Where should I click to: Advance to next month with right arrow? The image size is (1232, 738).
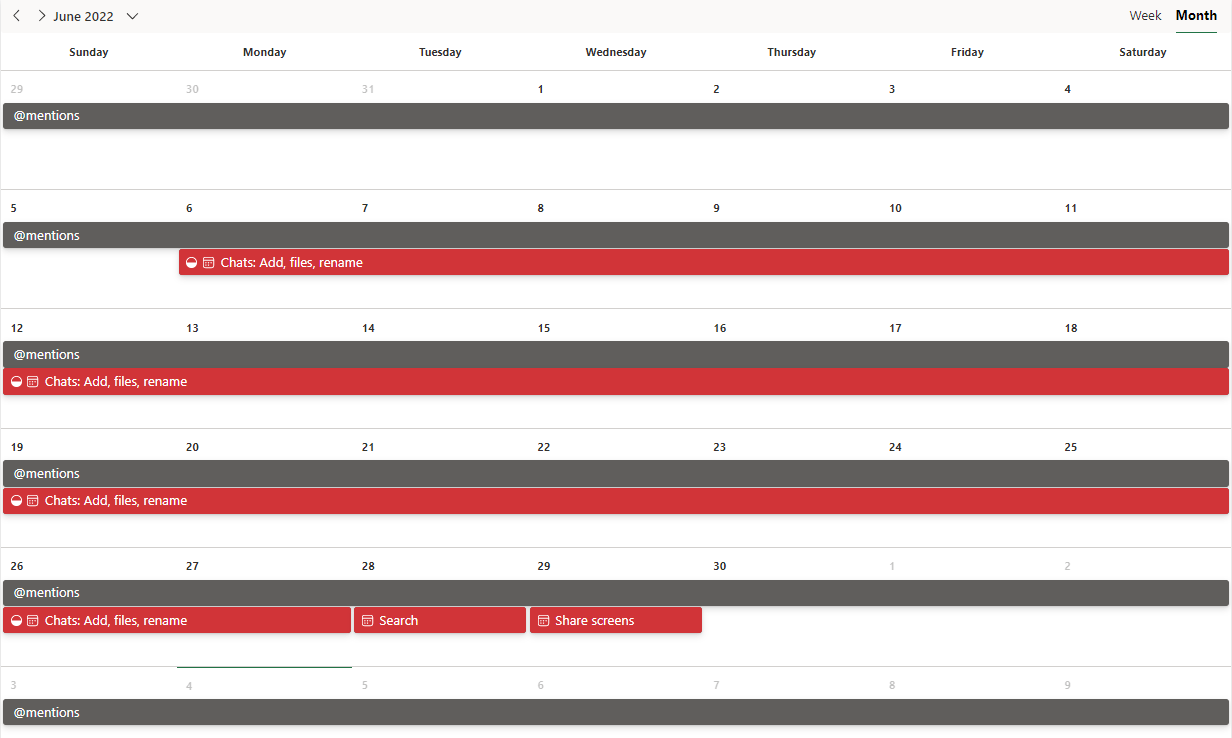(41, 16)
